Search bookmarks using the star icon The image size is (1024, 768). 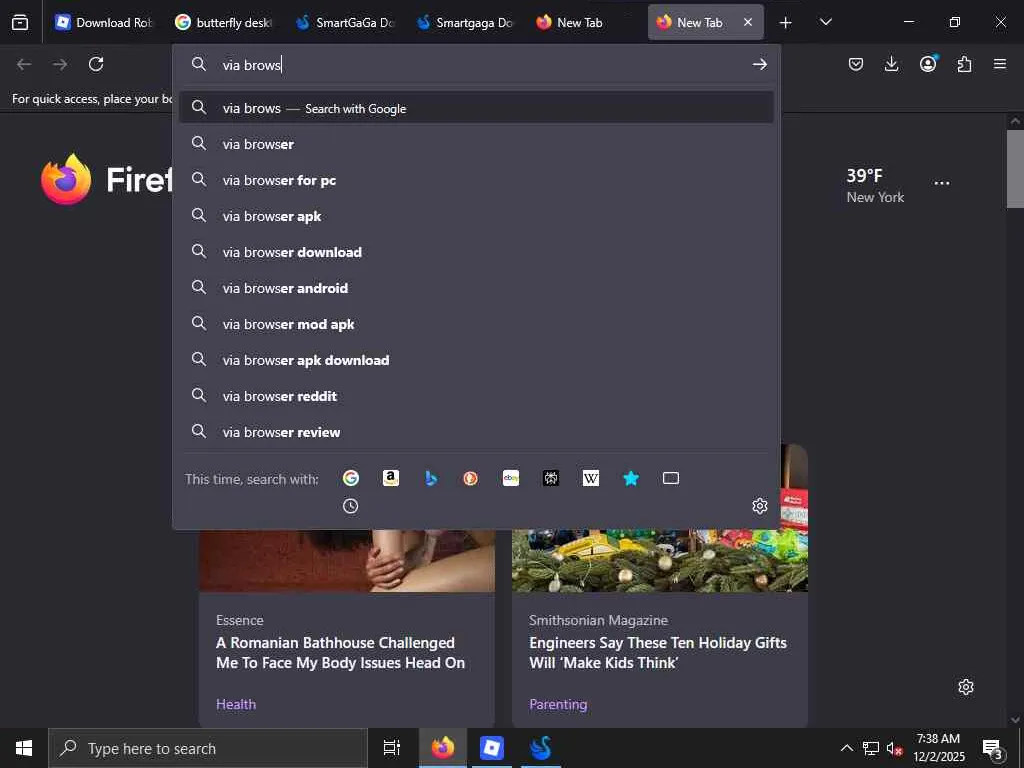[x=631, y=479]
